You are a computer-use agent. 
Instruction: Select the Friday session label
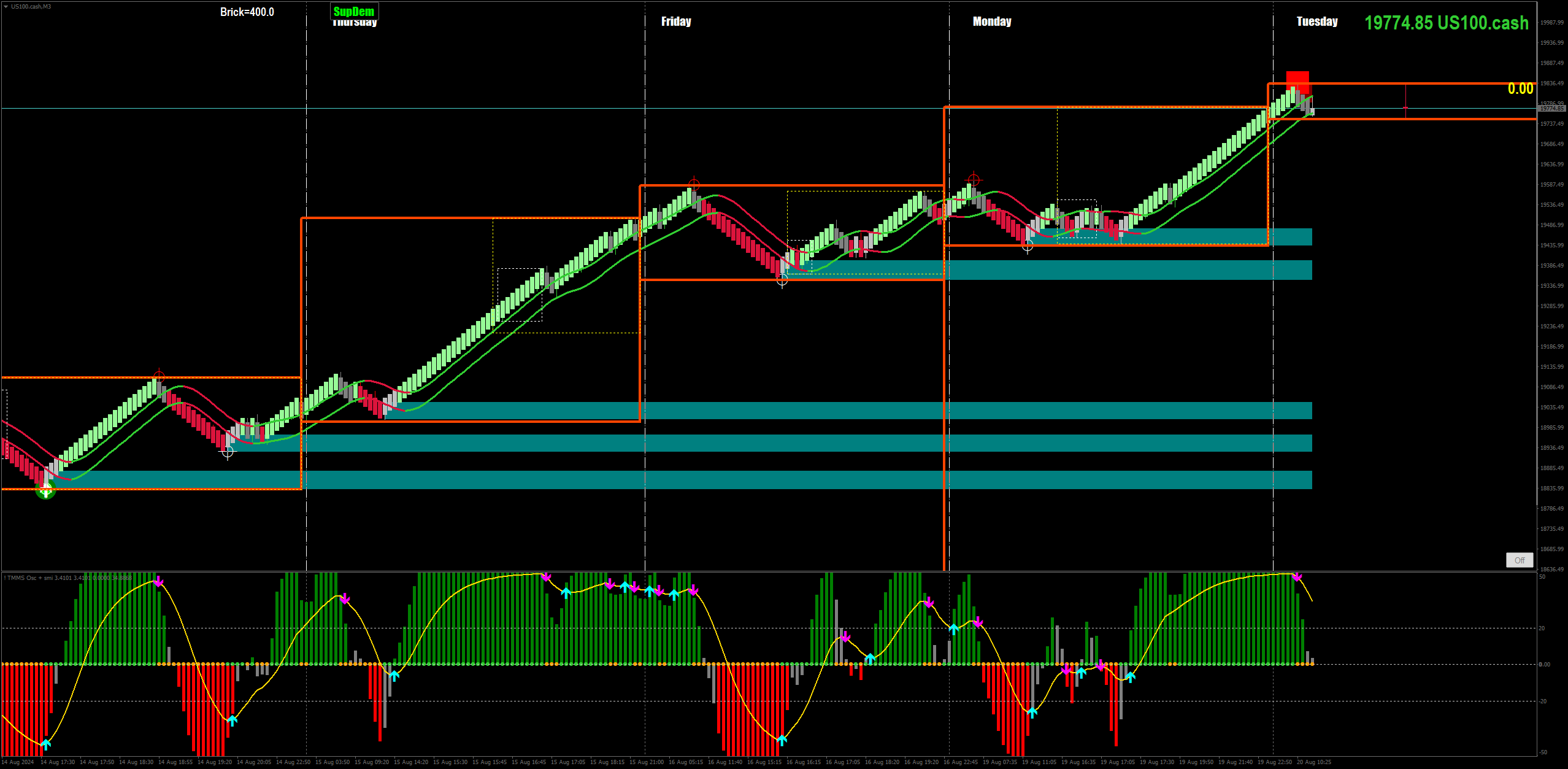click(676, 21)
